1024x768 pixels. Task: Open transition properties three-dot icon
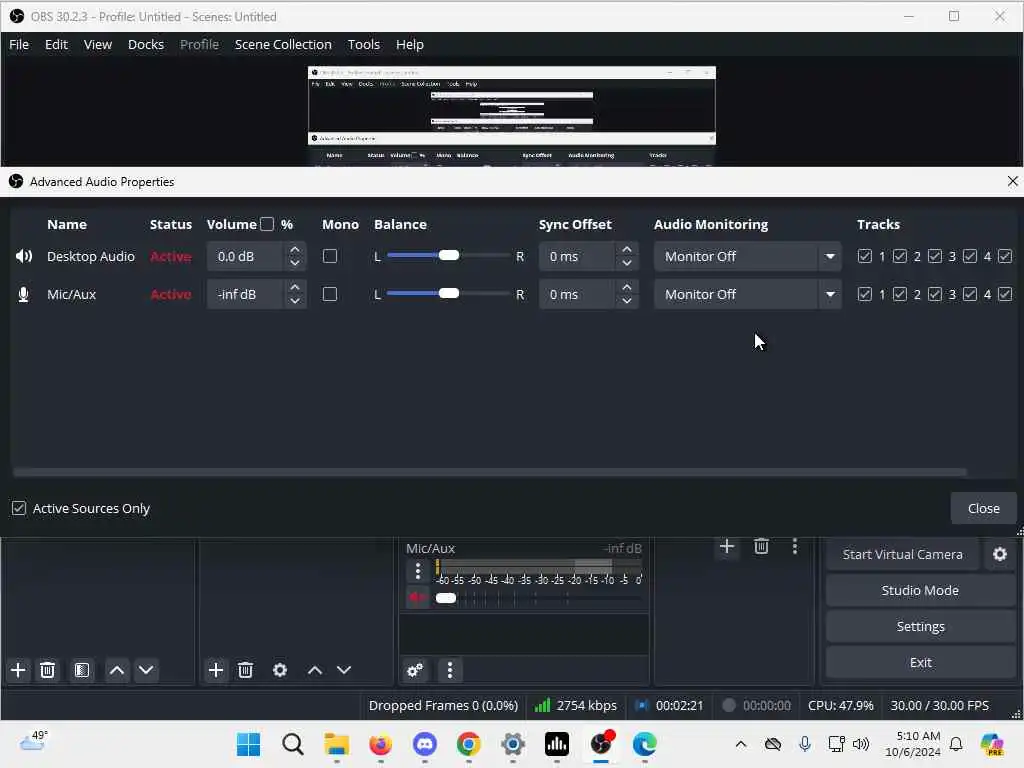pos(795,546)
